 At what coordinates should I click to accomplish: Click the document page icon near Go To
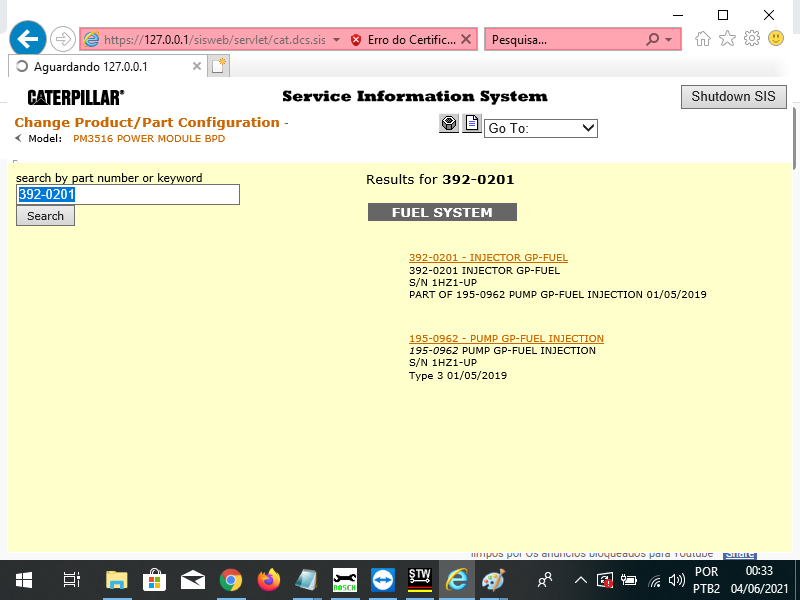pos(471,123)
